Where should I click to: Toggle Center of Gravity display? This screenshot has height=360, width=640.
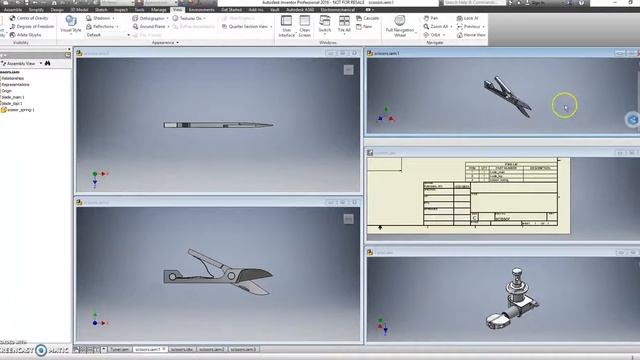coord(29,18)
